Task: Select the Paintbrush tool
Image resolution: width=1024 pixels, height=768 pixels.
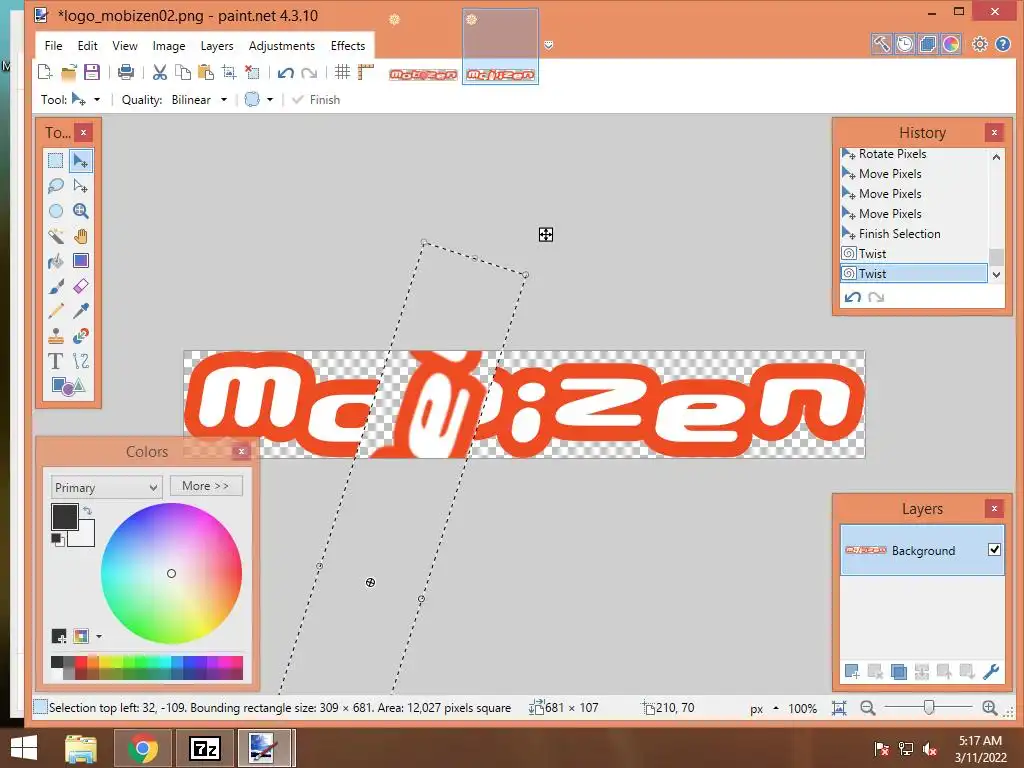Action: click(56, 286)
